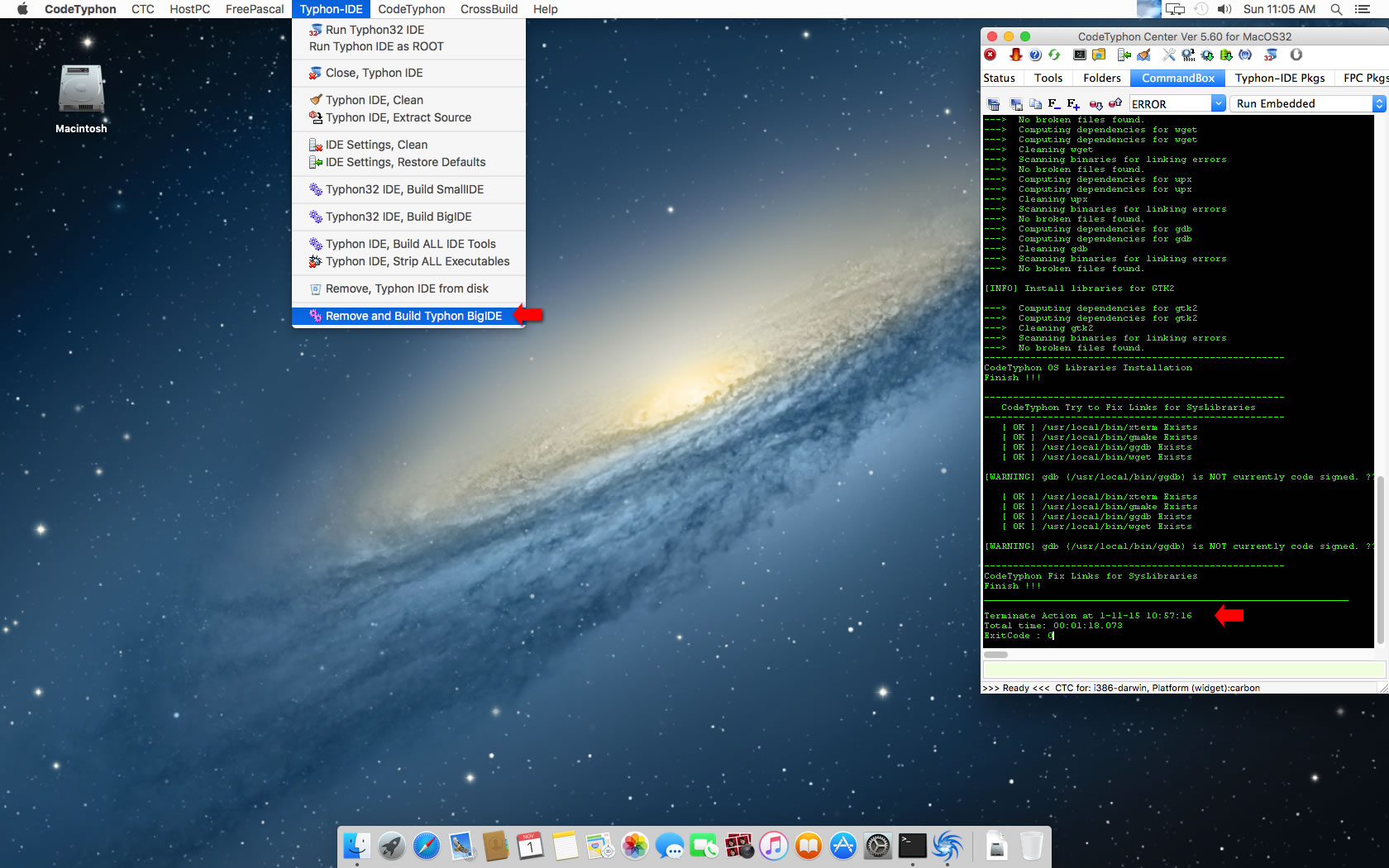The width and height of the screenshot is (1389, 868).
Task: Open the CodeTyphon menu beside Typhon-IDE
Action: coord(411,9)
